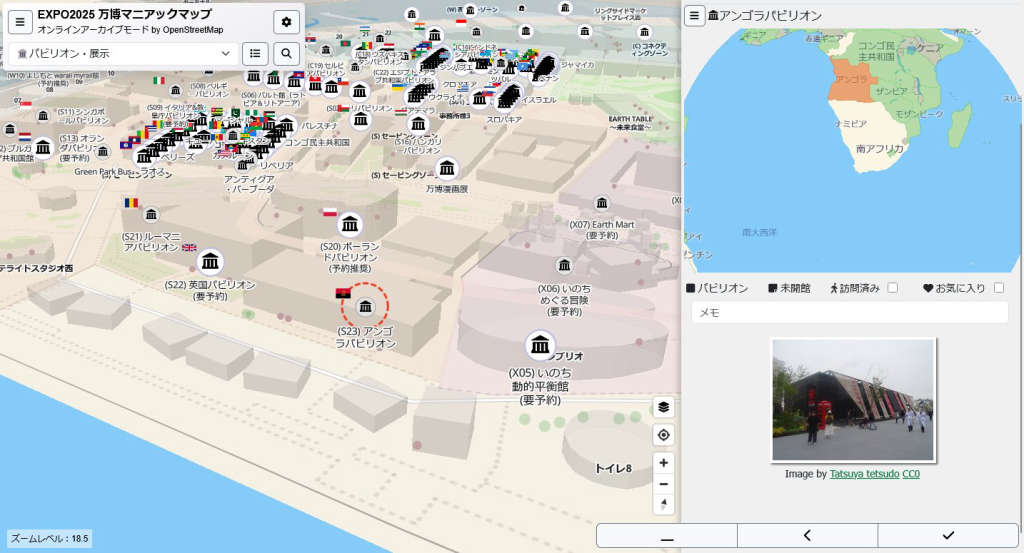Screen dimensions: 1024x553
Task: Expand the パビリオン・展示 category dropdown
Action: tap(125, 53)
